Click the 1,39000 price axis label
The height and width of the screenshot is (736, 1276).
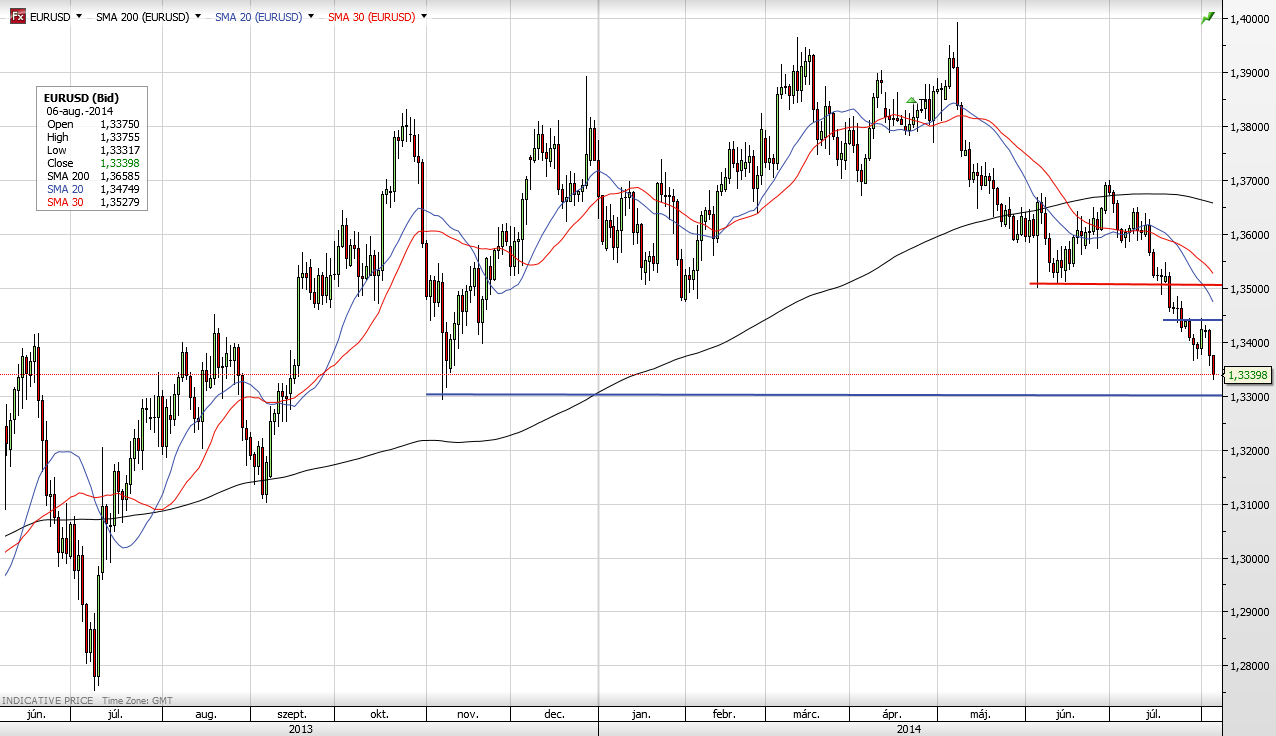click(x=1250, y=73)
